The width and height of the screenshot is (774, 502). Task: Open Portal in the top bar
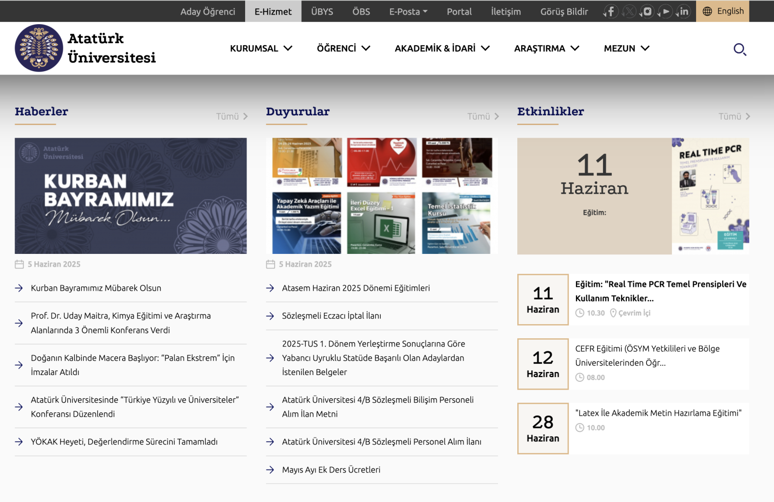coord(459,11)
